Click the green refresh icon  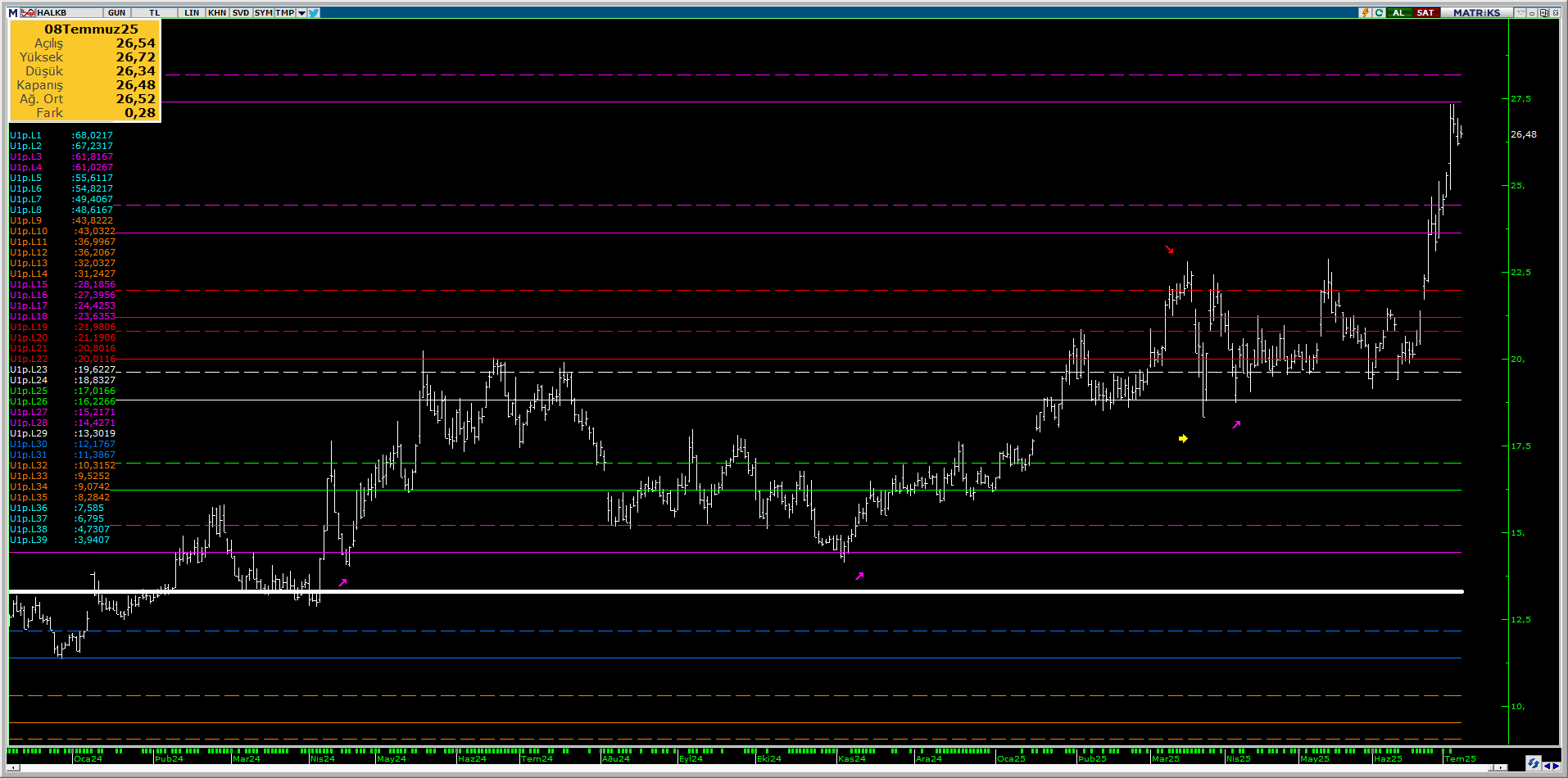1379,12
